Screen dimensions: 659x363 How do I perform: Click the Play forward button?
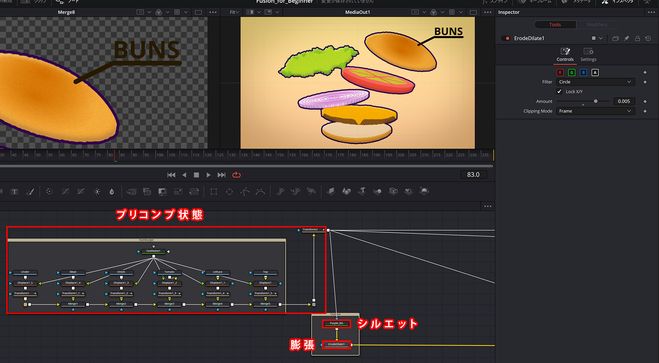[x=208, y=175]
